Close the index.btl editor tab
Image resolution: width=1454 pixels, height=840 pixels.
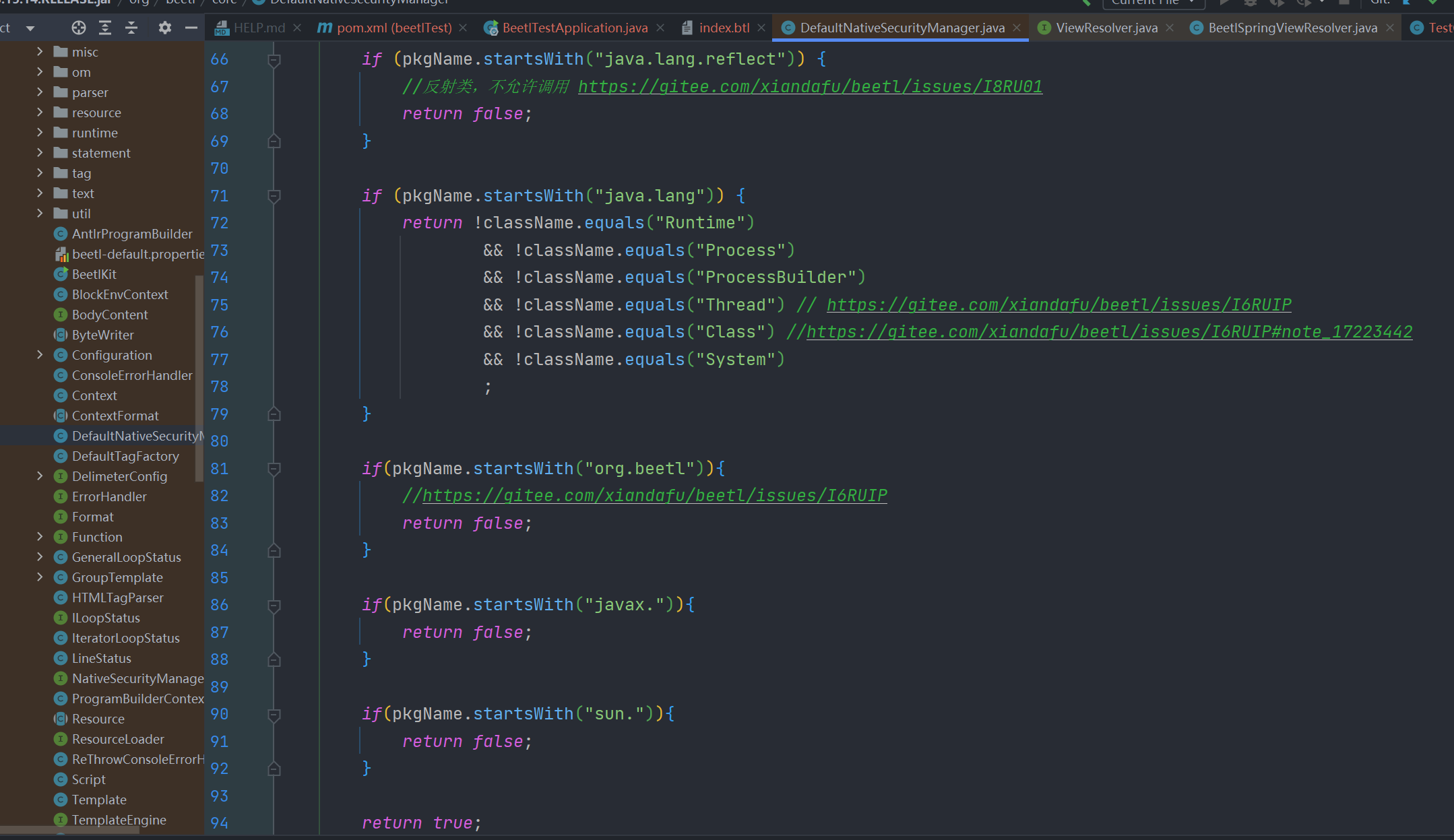(761, 28)
